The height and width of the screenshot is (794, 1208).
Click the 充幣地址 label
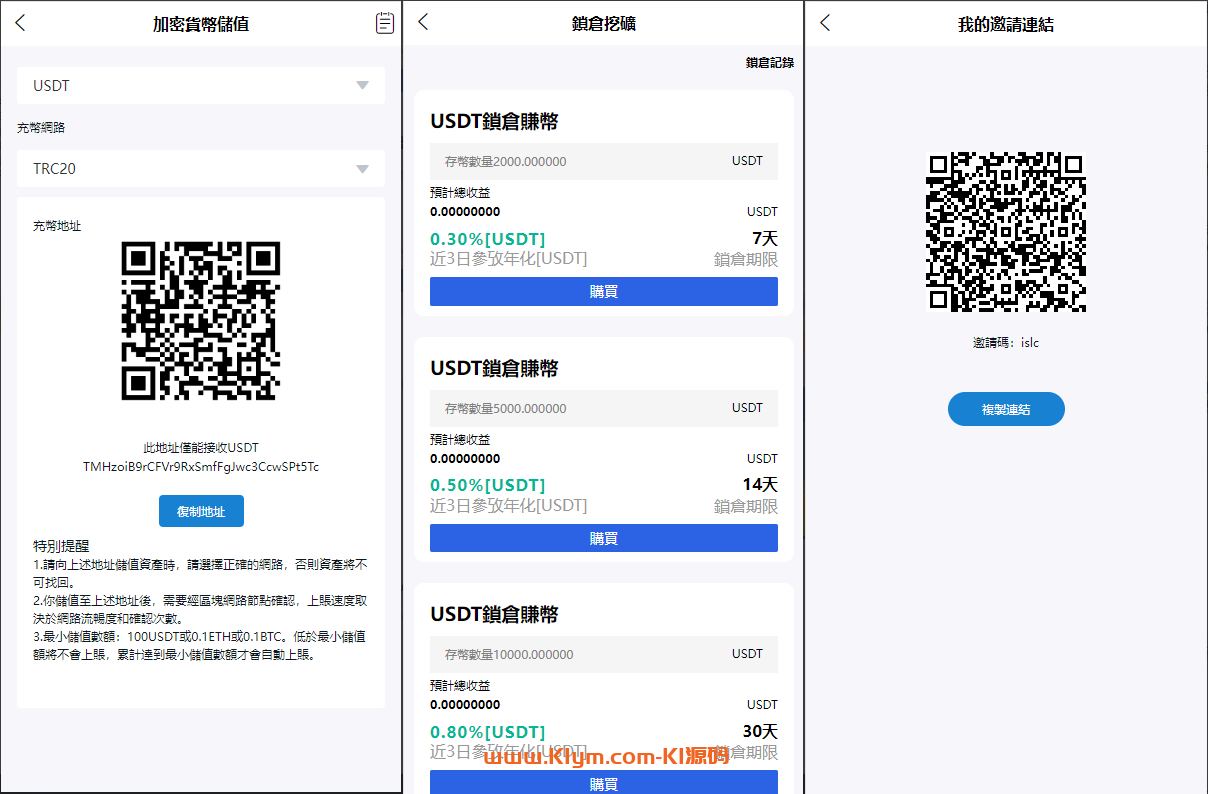coord(57,226)
